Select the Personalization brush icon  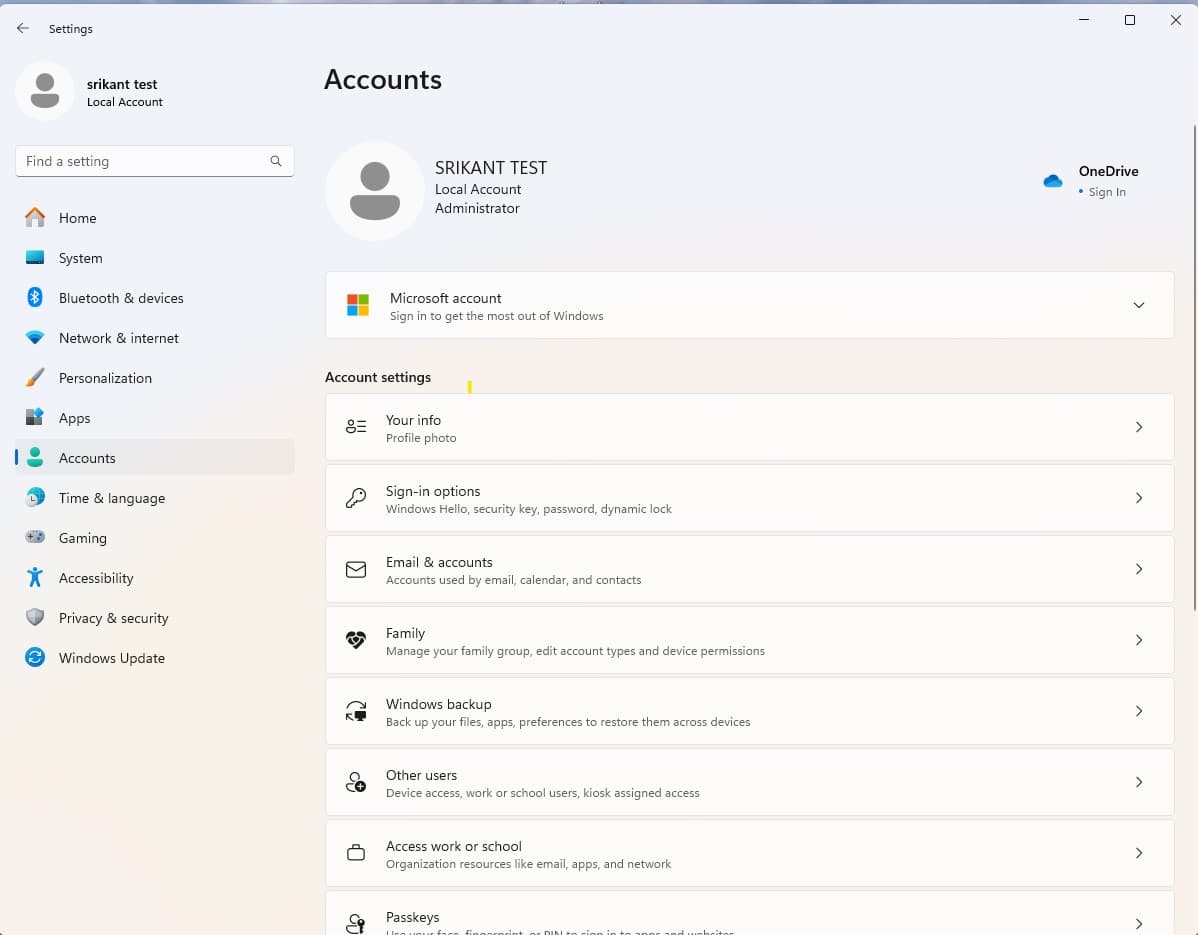point(34,377)
